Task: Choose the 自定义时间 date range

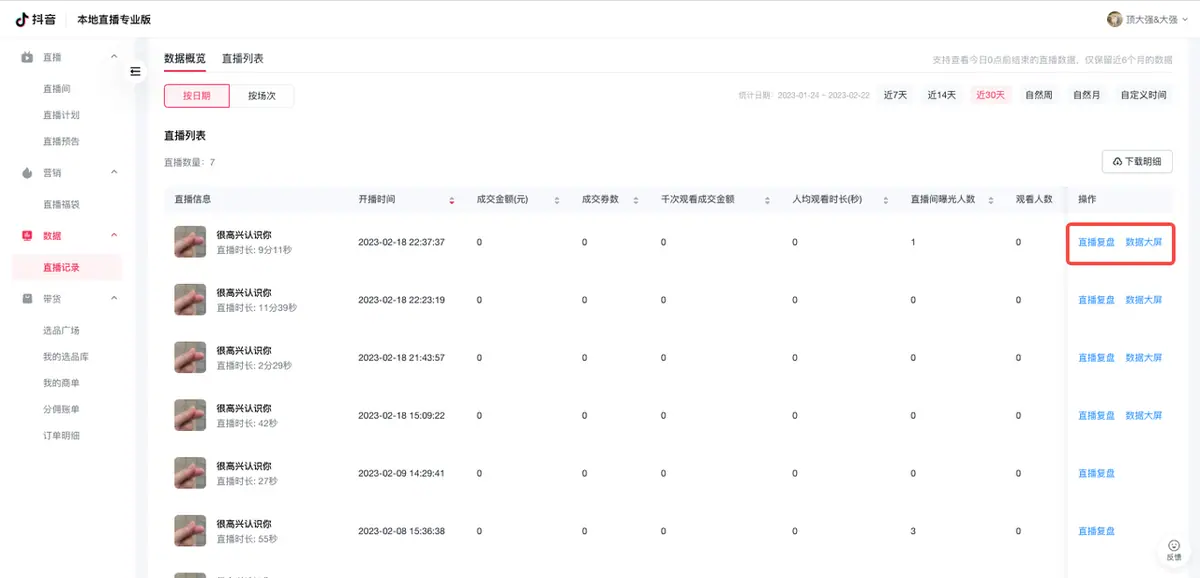Action: tap(1143, 96)
